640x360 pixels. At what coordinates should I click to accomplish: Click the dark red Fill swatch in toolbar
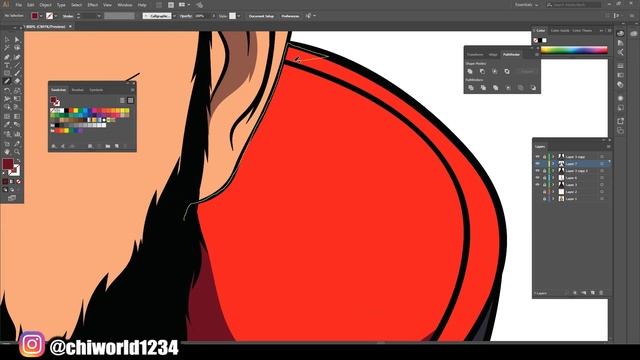coord(8,164)
